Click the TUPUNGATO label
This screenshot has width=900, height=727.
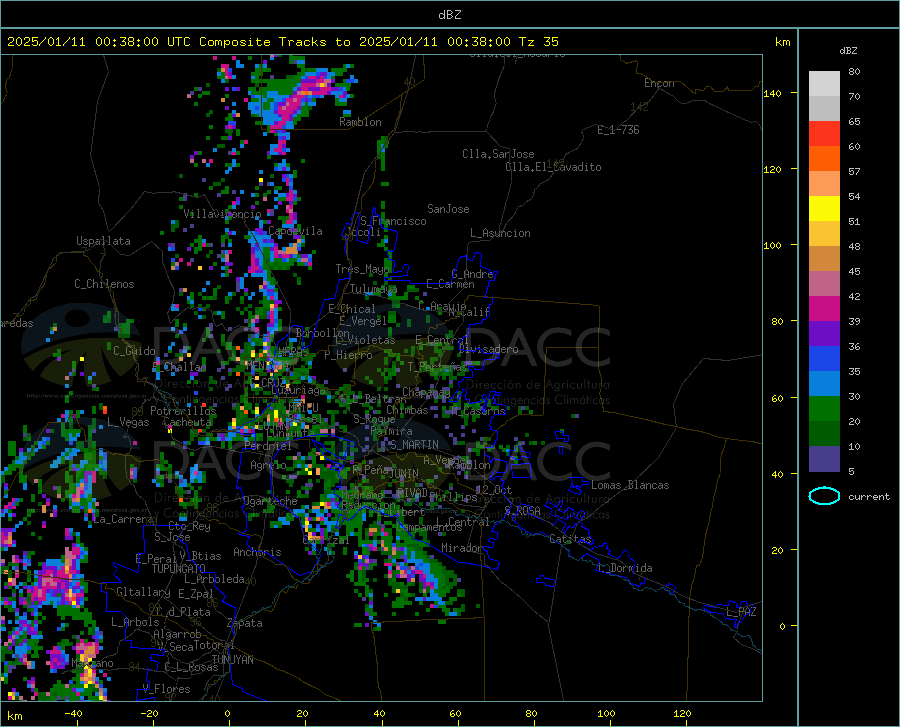[179, 569]
